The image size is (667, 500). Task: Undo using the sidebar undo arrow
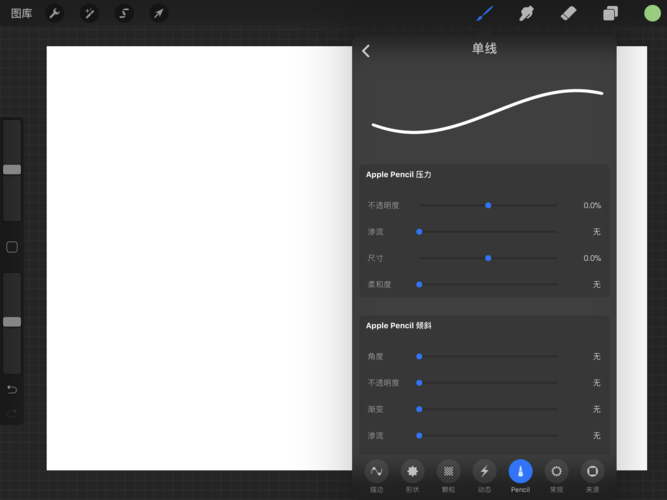coord(12,389)
